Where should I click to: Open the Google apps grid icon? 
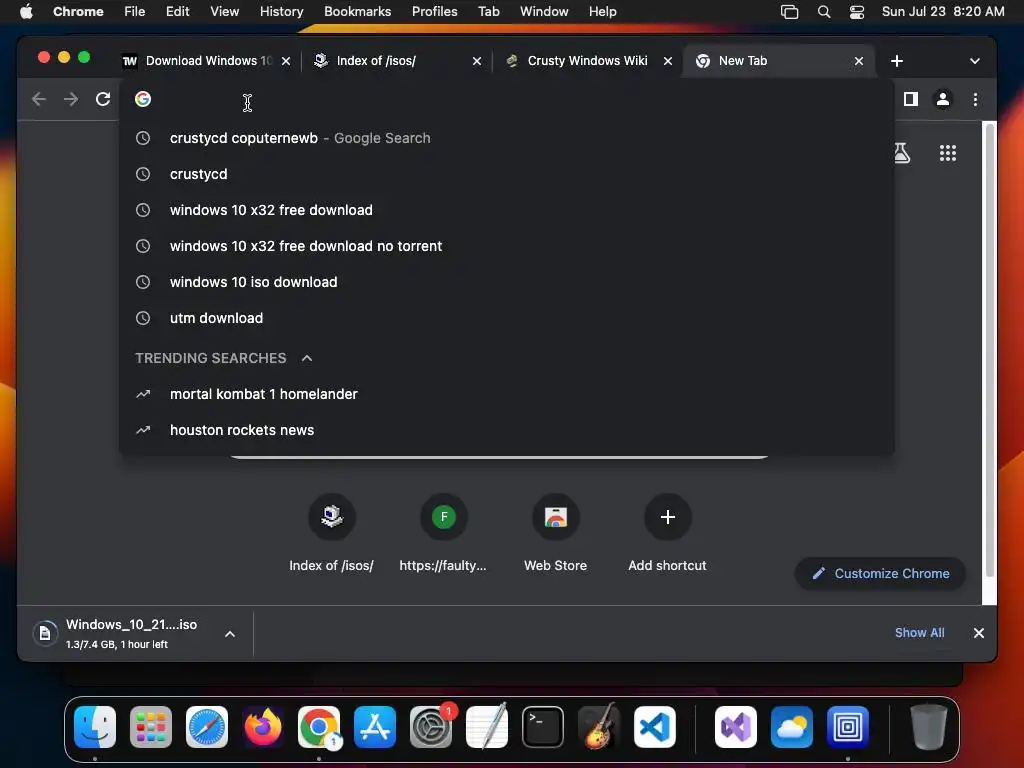pos(948,153)
